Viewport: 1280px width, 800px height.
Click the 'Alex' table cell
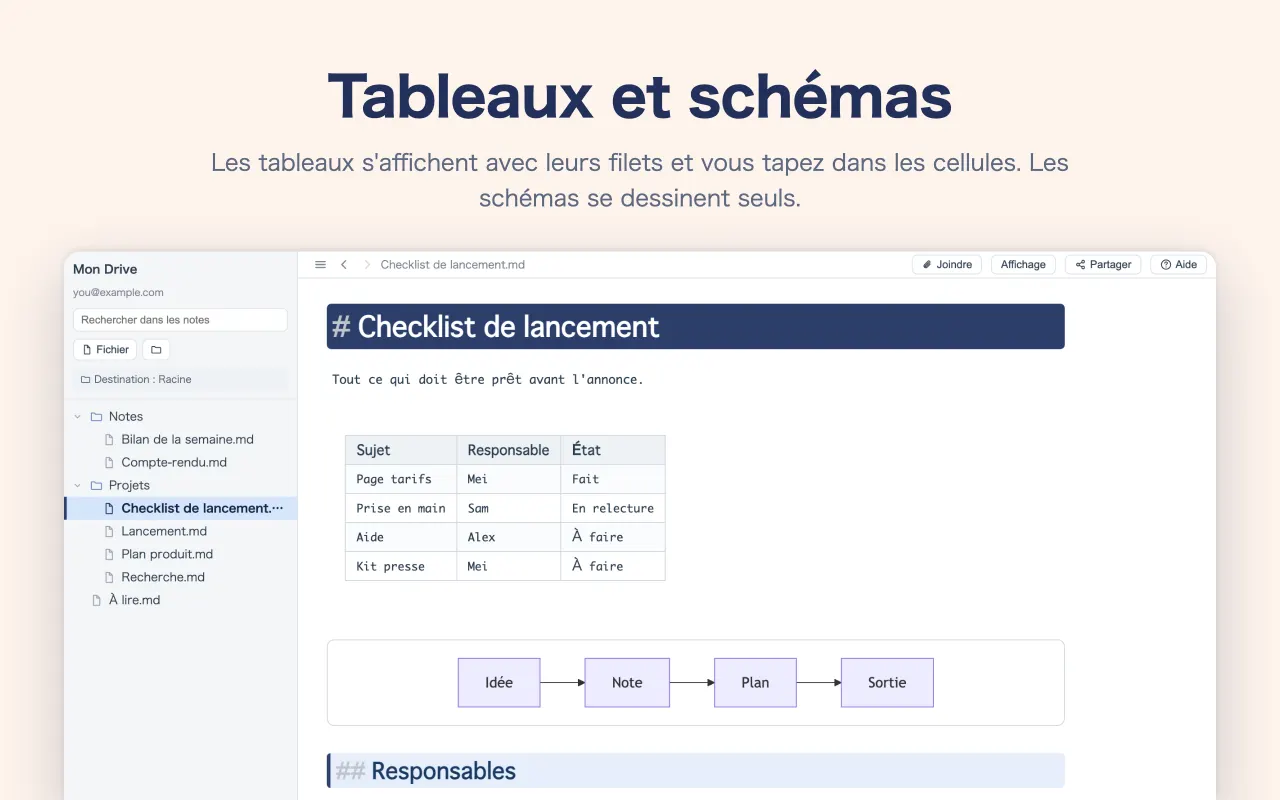point(509,537)
